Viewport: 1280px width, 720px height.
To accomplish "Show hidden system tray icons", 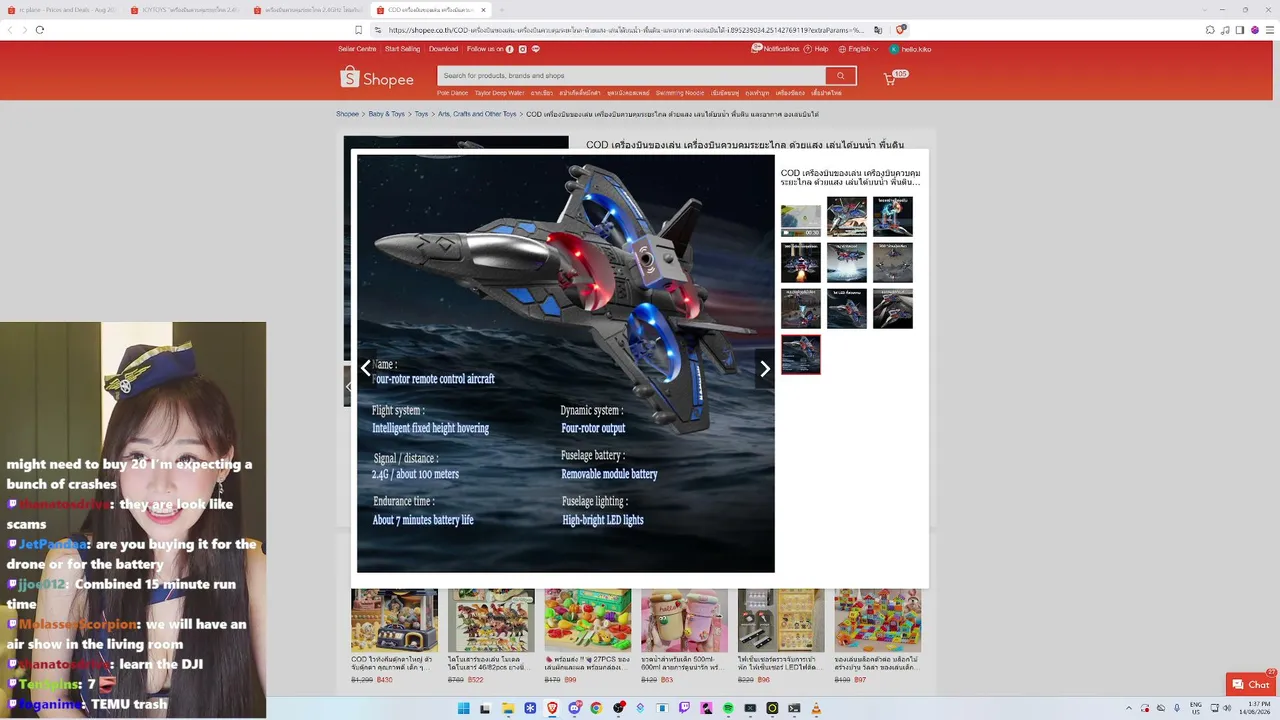I will click(1129, 709).
